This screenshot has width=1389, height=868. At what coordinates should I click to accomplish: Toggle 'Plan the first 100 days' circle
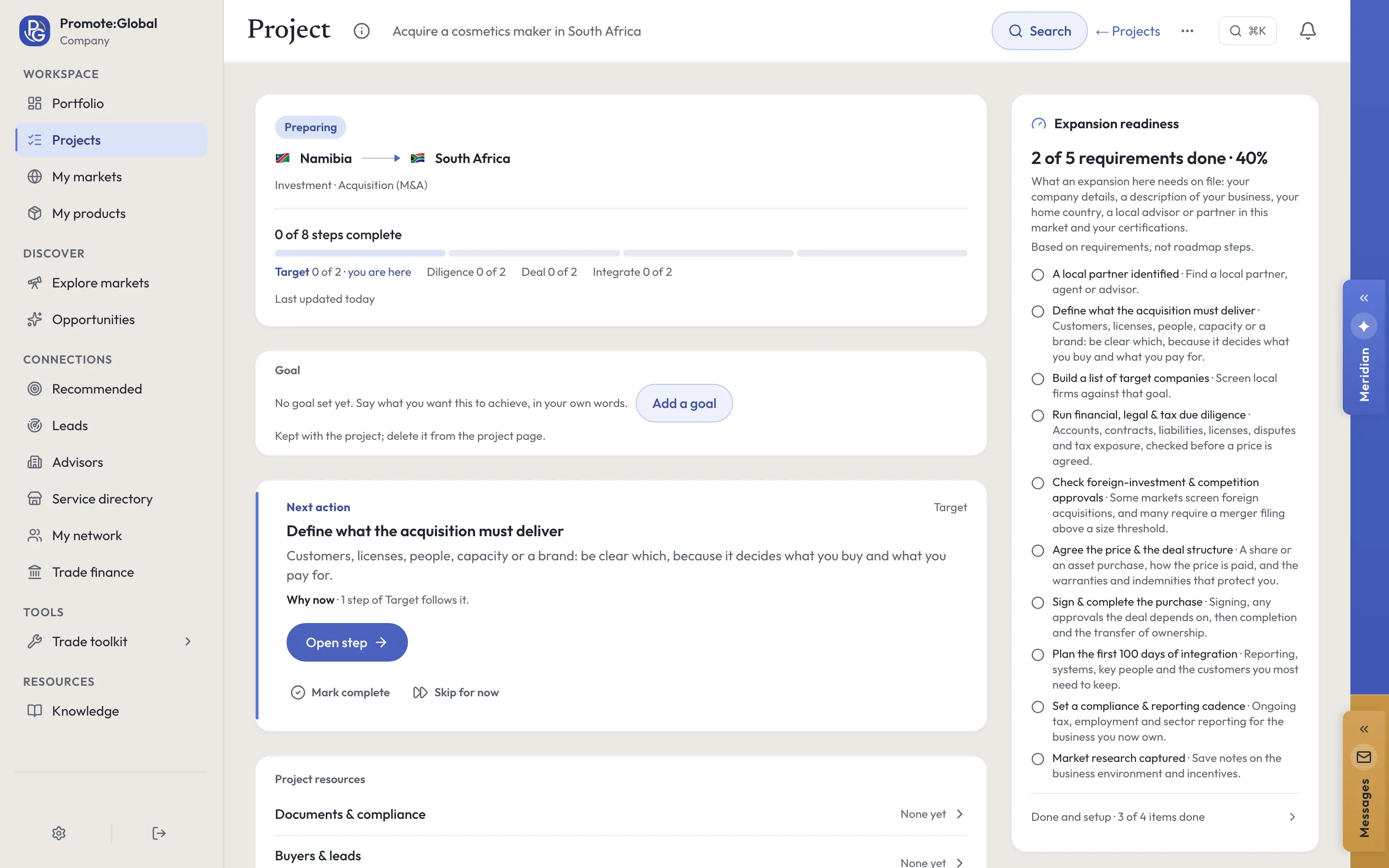[1038, 655]
